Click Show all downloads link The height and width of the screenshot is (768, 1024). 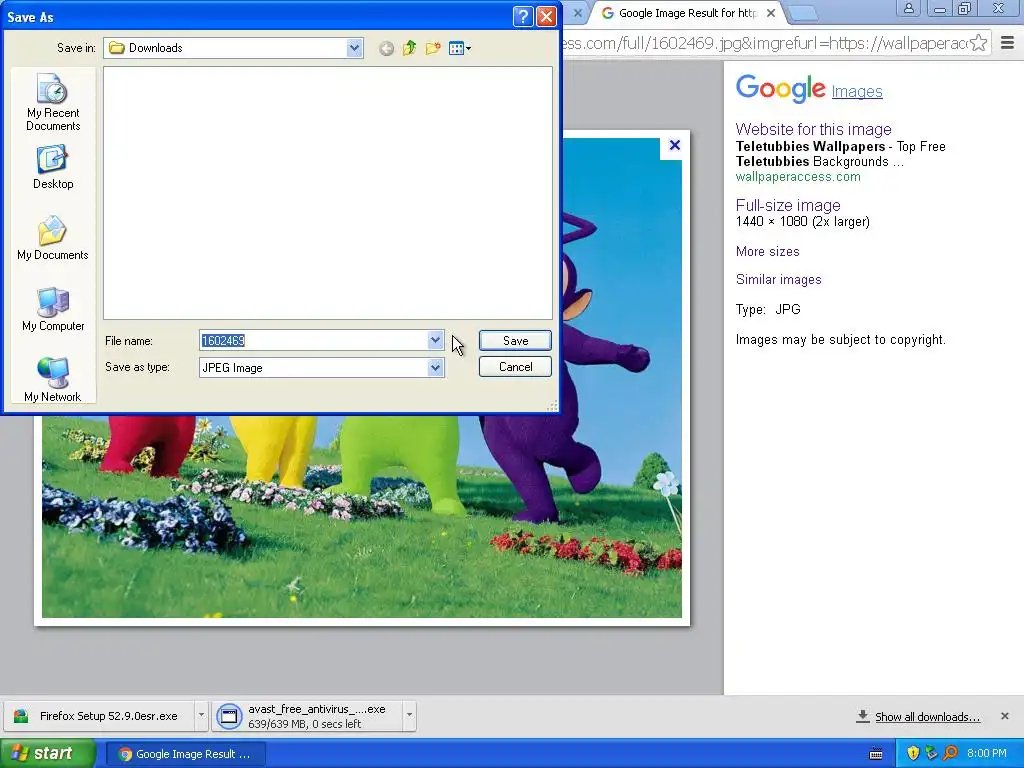[x=927, y=716]
